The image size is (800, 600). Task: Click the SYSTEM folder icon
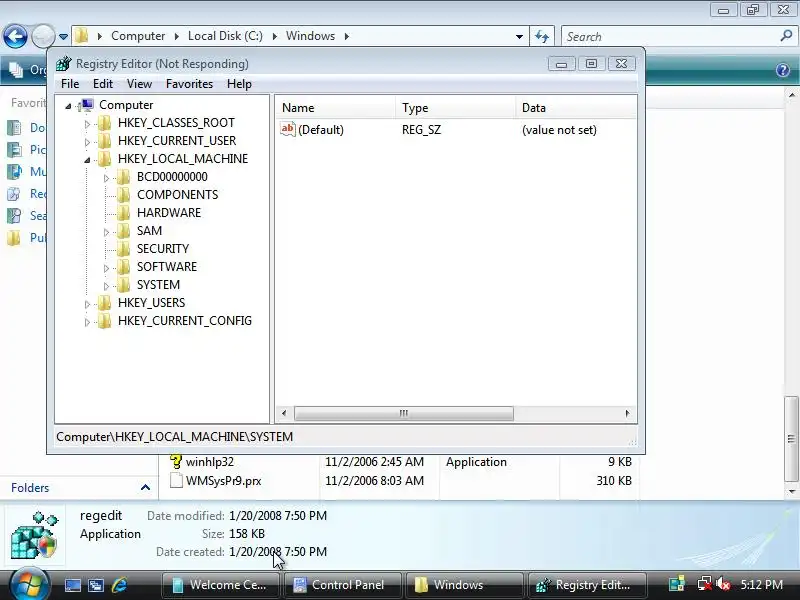tap(123, 285)
